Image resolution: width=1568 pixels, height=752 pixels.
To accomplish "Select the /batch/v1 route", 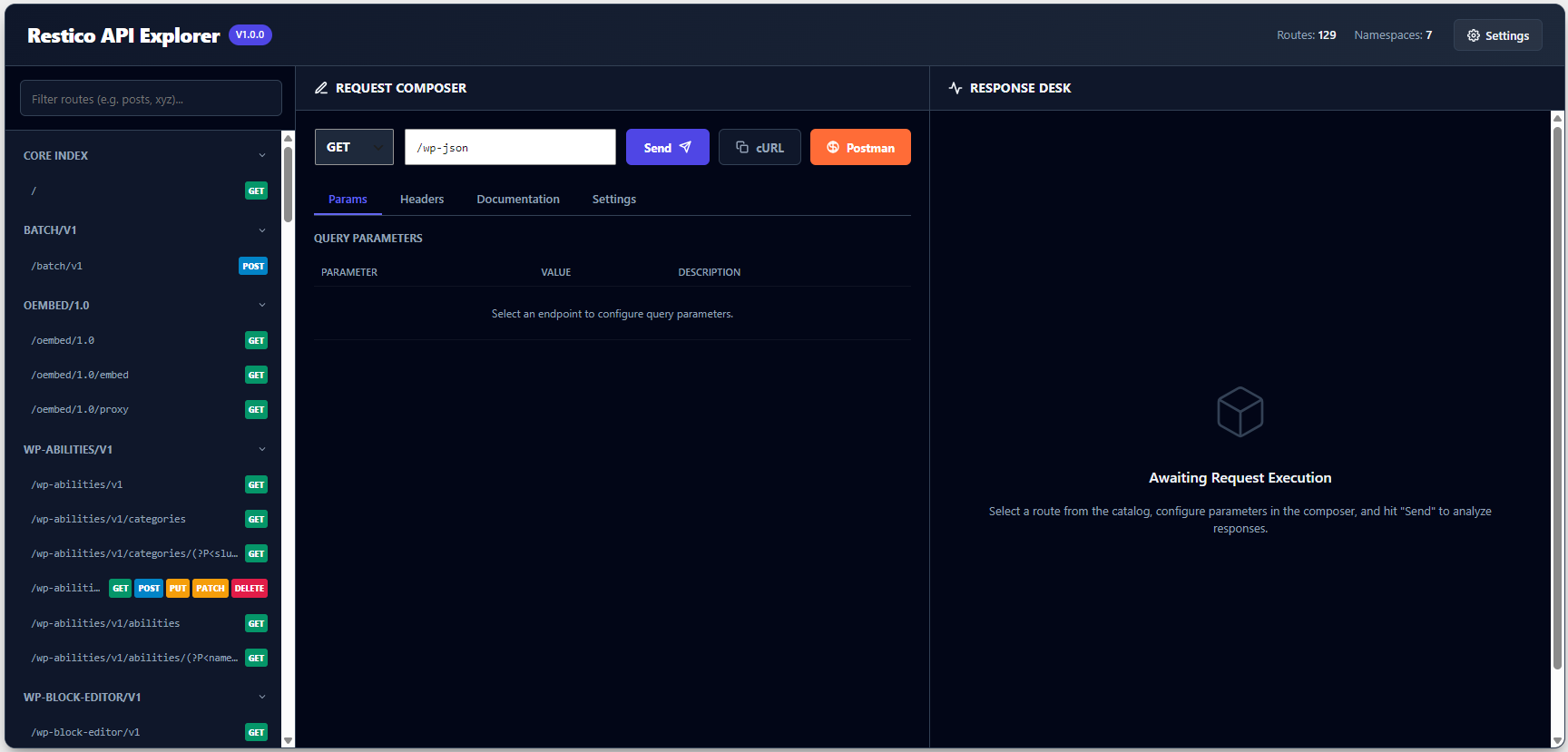I will point(149,266).
